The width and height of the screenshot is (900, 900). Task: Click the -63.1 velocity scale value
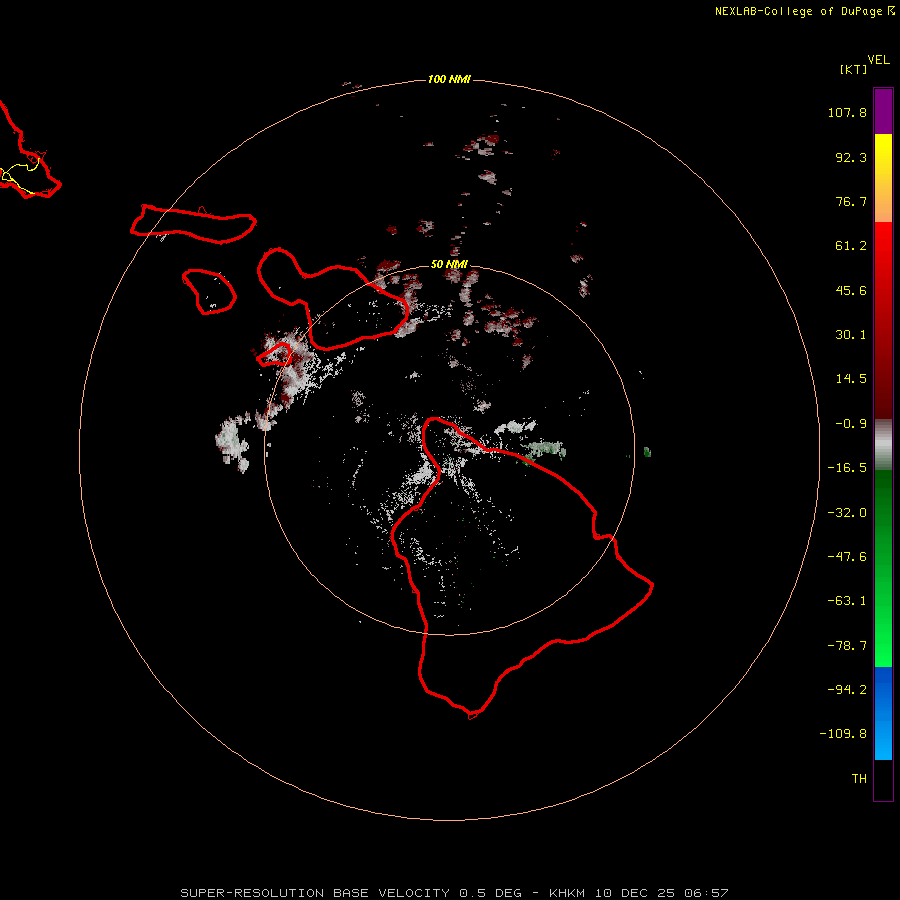coord(847,601)
